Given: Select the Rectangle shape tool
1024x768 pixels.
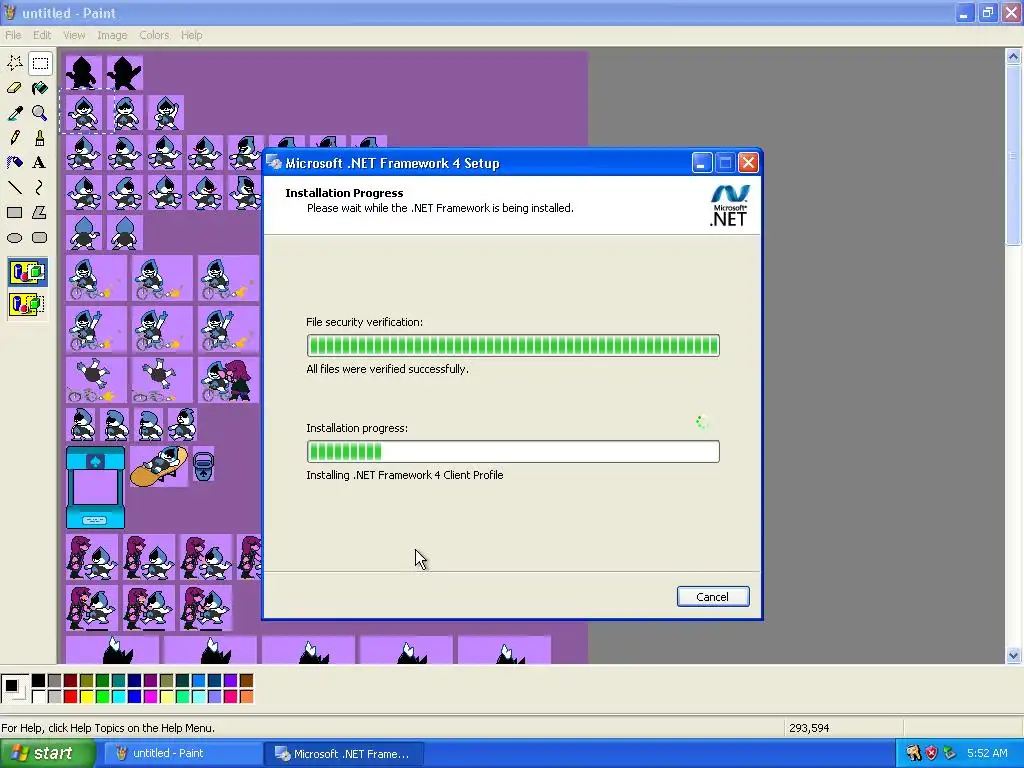Looking at the screenshot, I should [x=14, y=212].
